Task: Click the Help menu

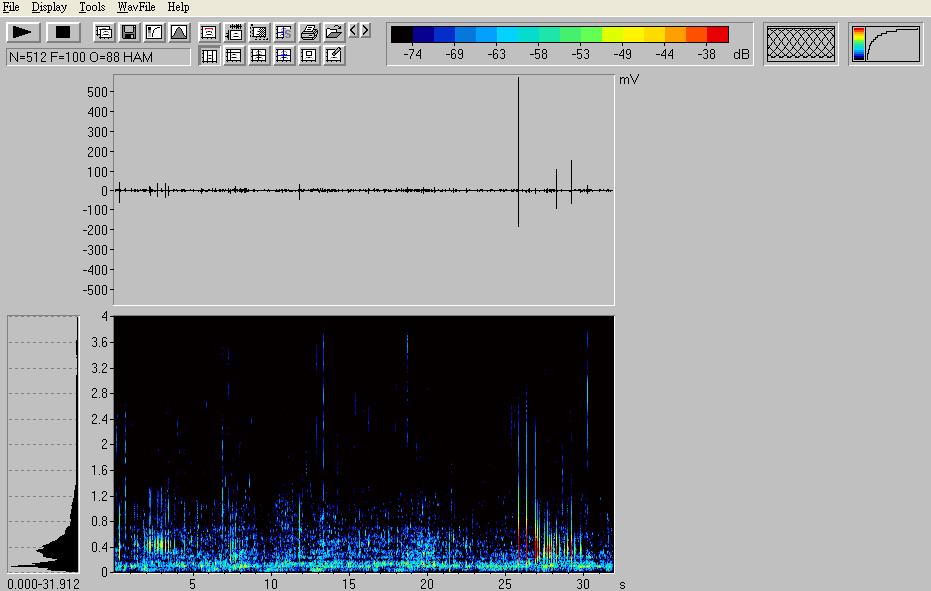Action: (x=178, y=7)
